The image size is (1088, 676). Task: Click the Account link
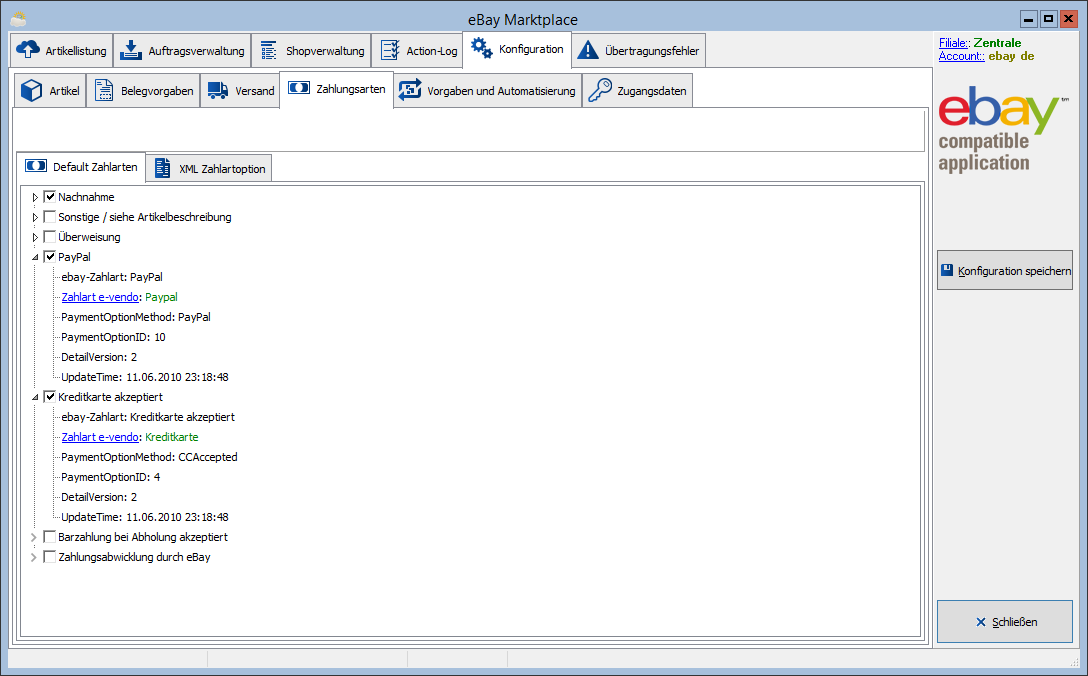pos(962,56)
